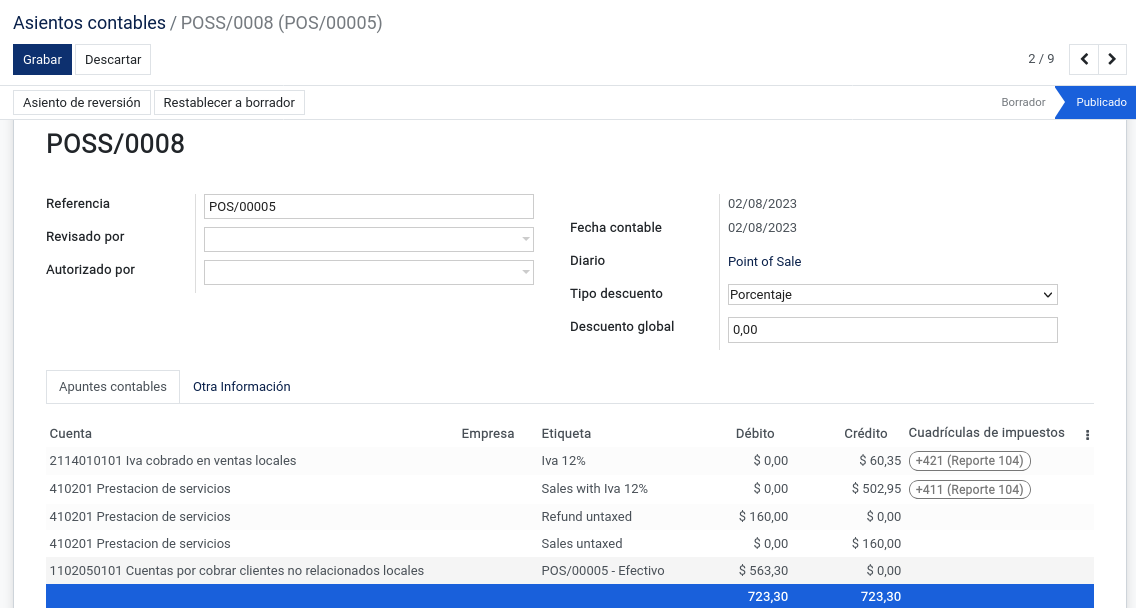Edit the Descuento global field
The width and height of the screenshot is (1136, 608).
pos(893,330)
